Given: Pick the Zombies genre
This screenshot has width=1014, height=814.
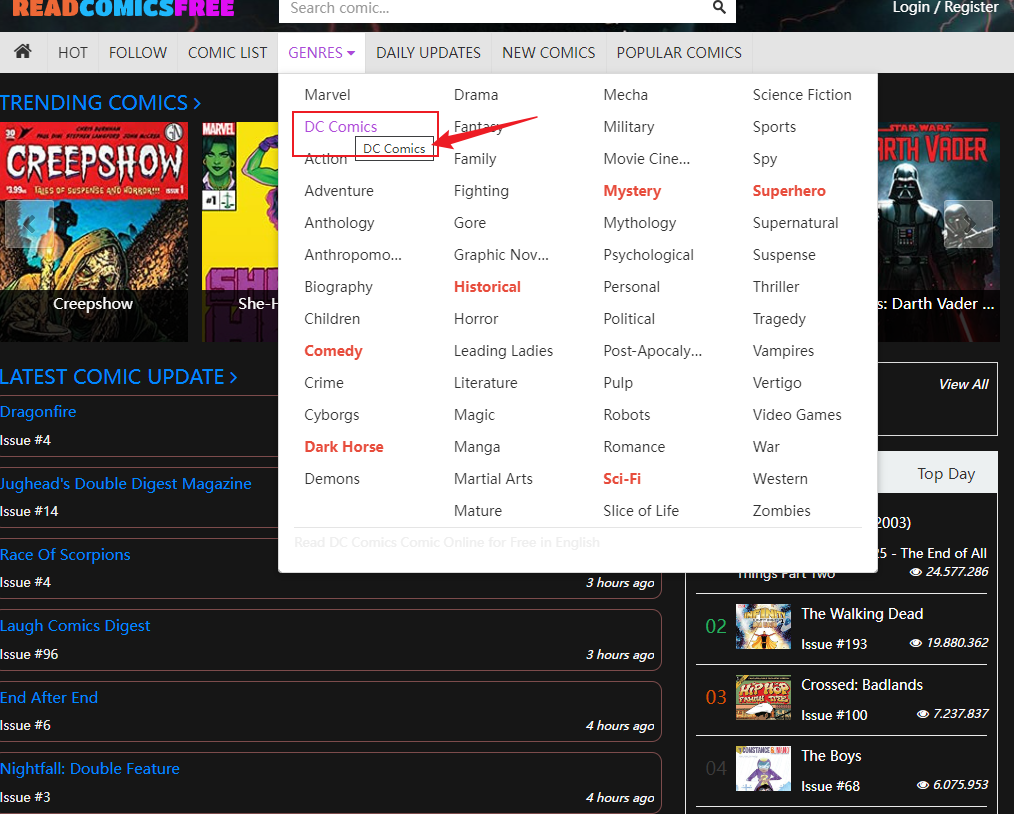Looking at the screenshot, I should pyautogui.click(x=781, y=511).
